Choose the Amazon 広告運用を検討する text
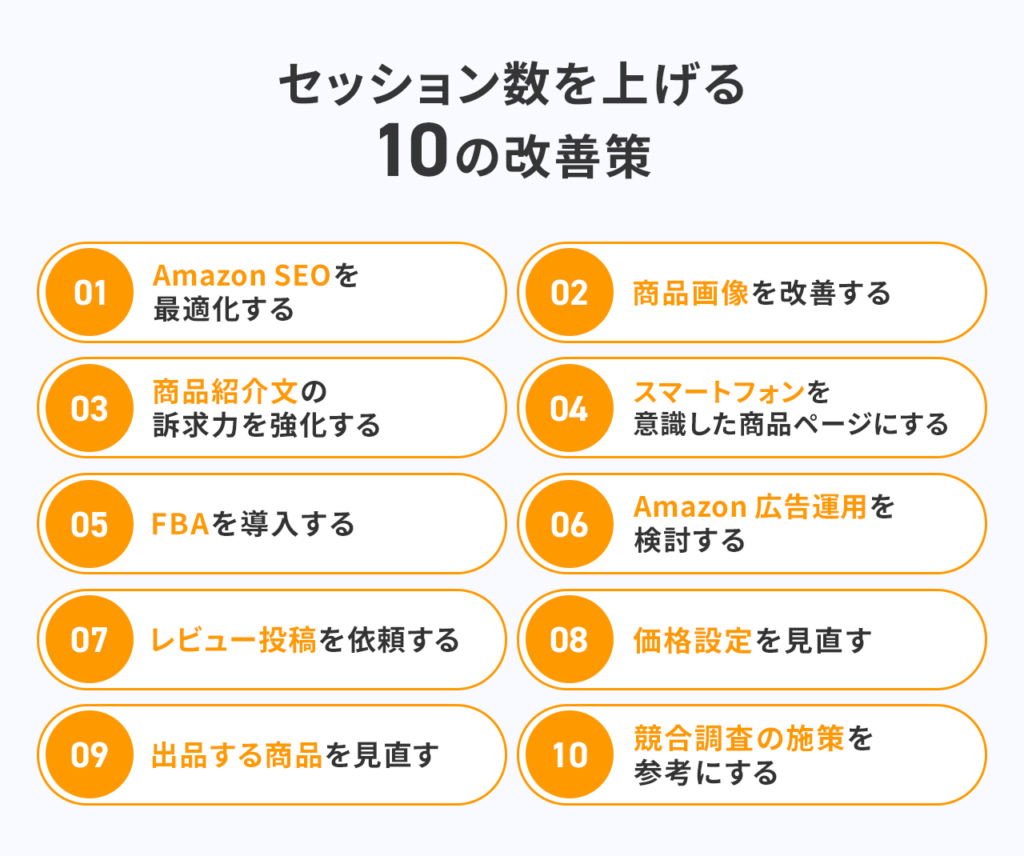Image resolution: width=1024 pixels, height=856 pixels. point(764,524)
